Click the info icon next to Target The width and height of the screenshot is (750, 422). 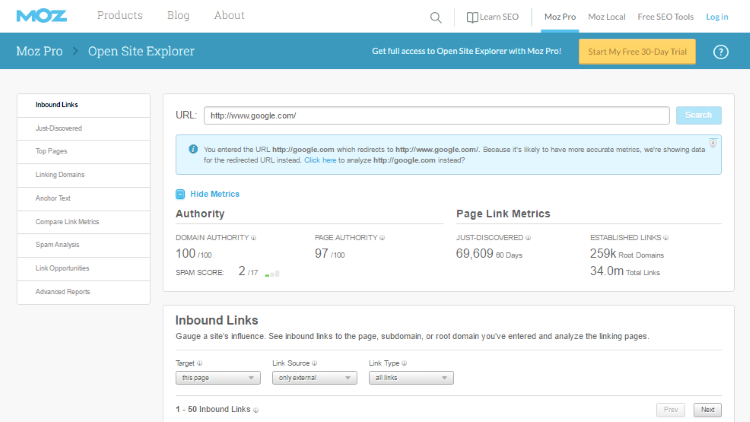(199, 363)
